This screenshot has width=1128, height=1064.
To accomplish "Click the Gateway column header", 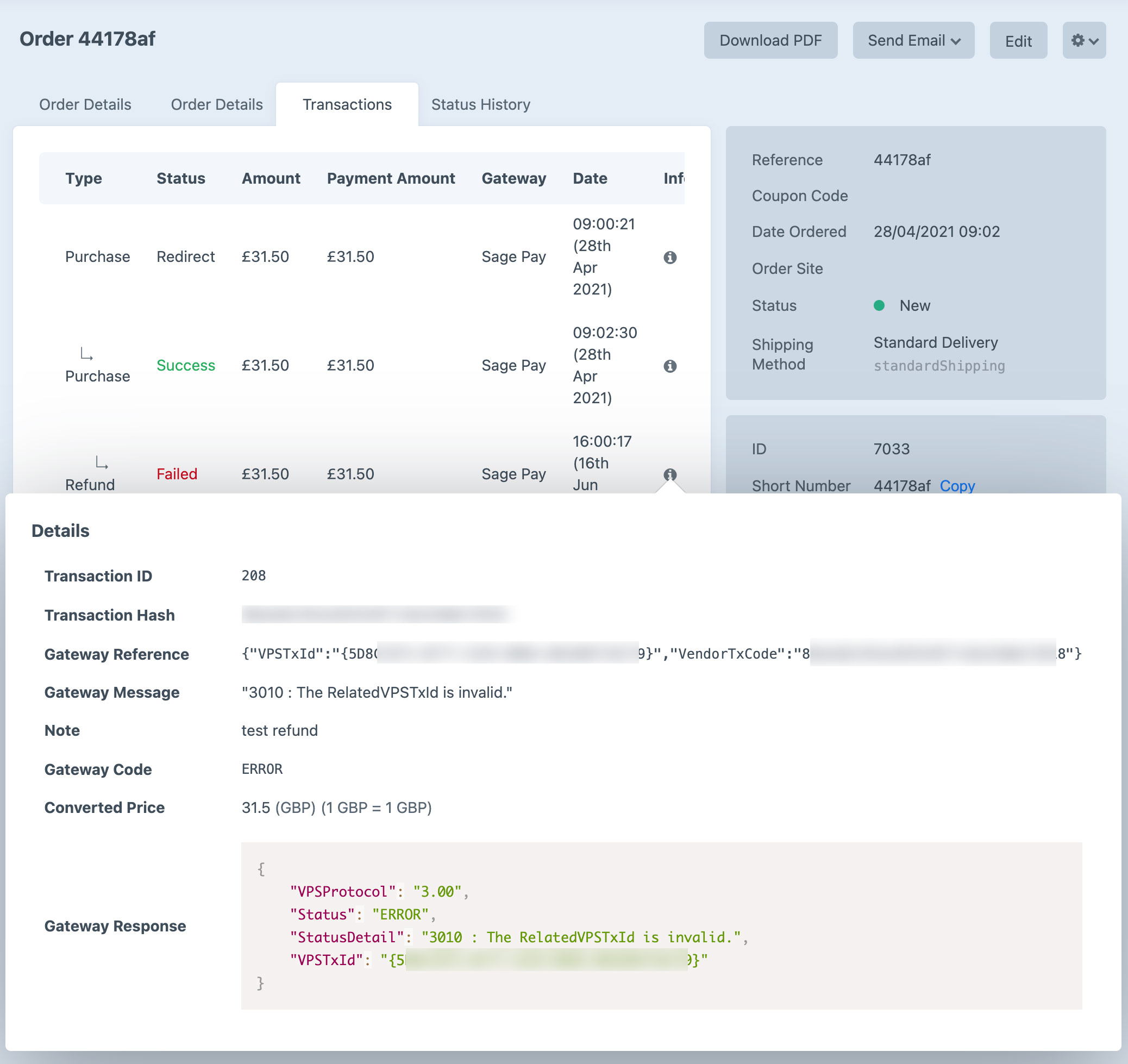I will [513, 178].
